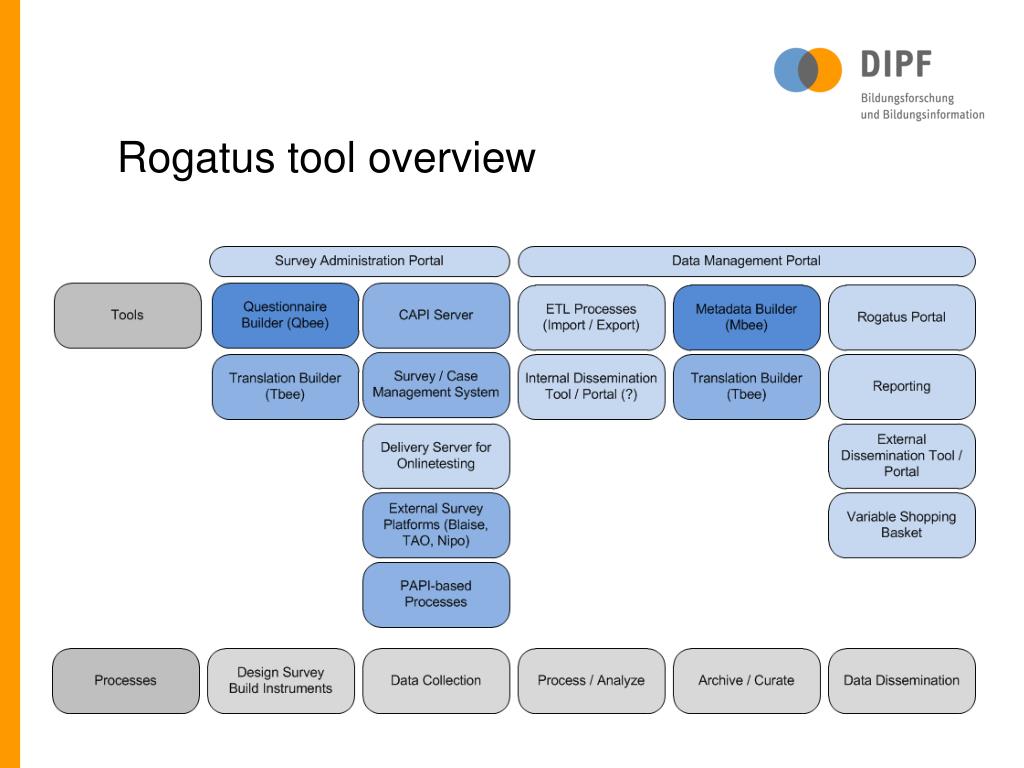Screen dimensions: 1024x768
Task: Select the ETL Processes (Import / Export) box
Action: [x=592, y=317]
